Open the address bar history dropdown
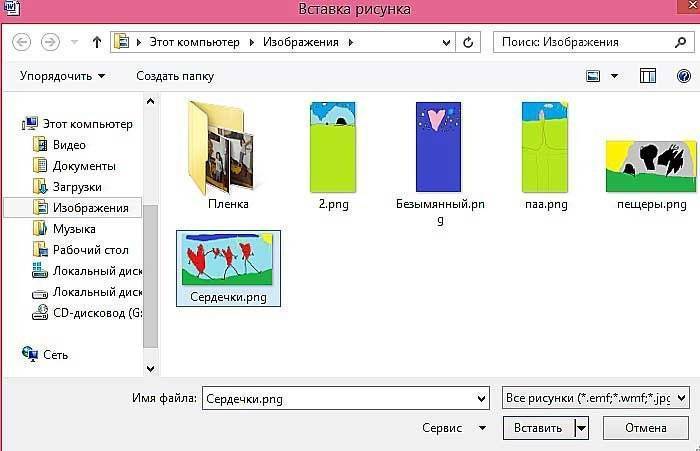The width and height of the screenshot is (700, 451). 446,42
